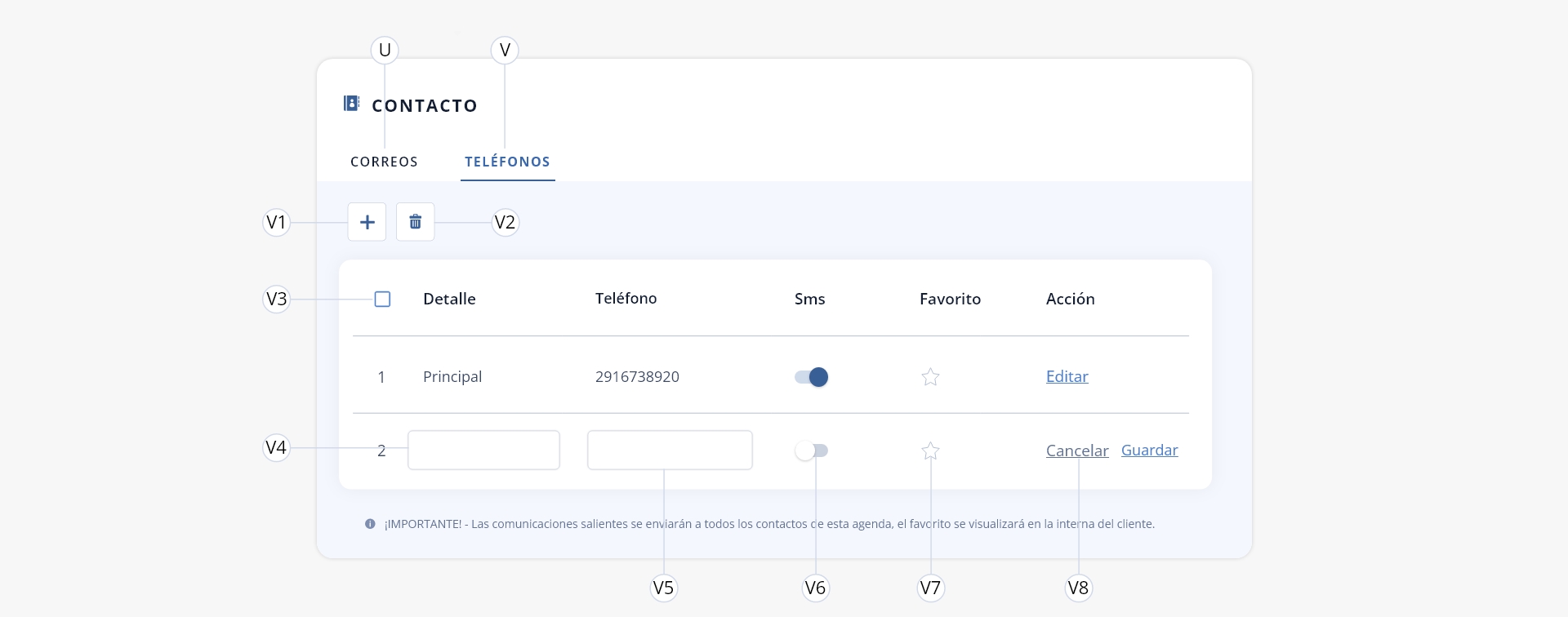Switch to the Correos tab
The width and height of the screenshot is (1568, 617).
(x=384, y=162)
